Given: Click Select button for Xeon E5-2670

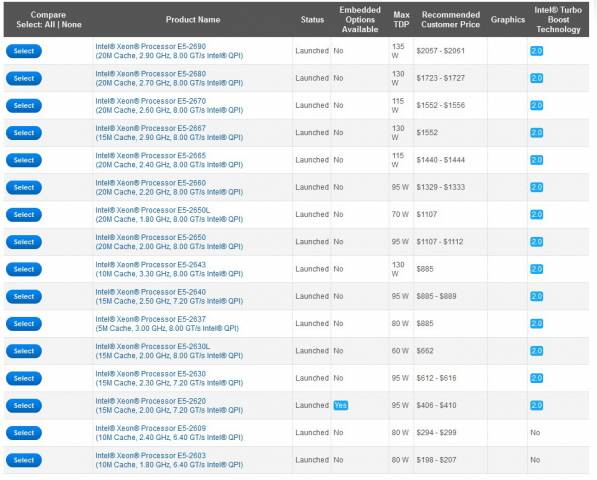Looking at the screenshot, I should tap(24, 105).
